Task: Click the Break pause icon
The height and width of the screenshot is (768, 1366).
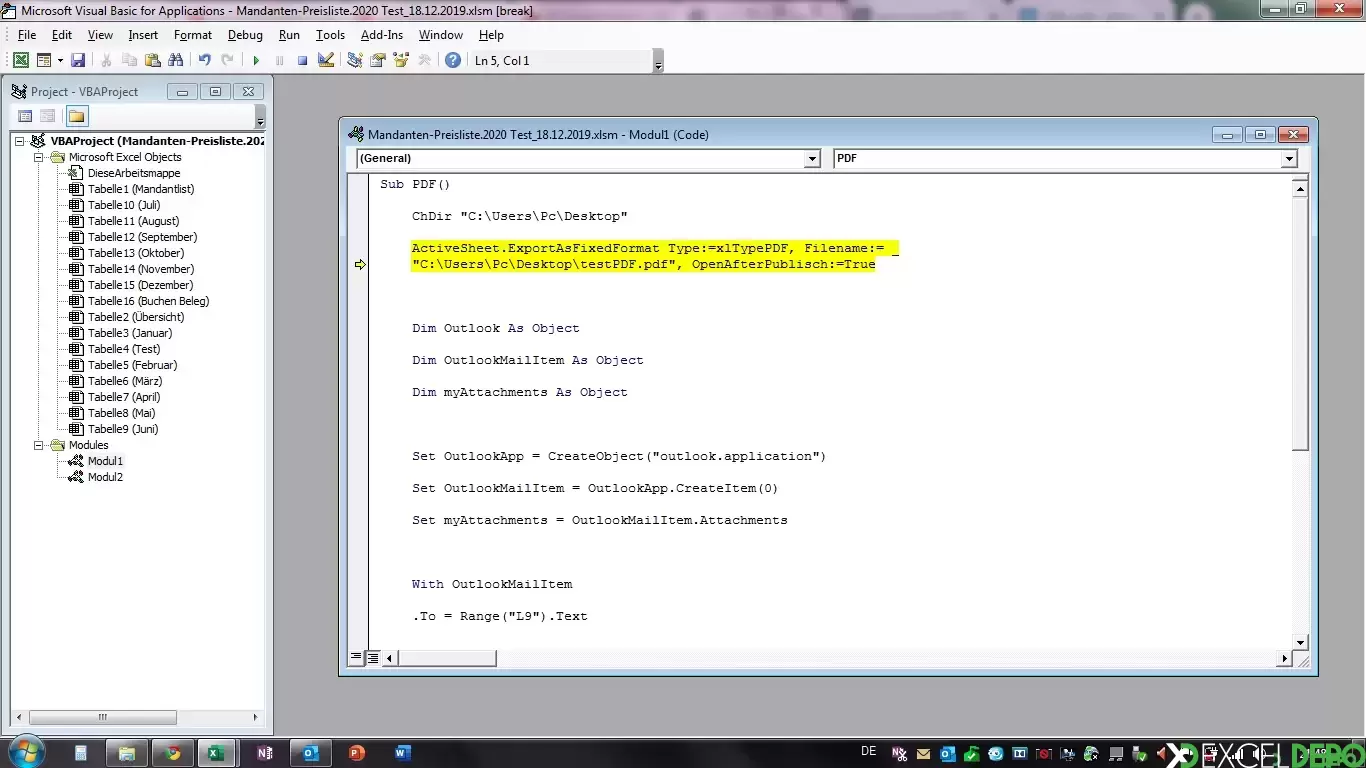Action: pyautogui.click(x=279, y=60)
